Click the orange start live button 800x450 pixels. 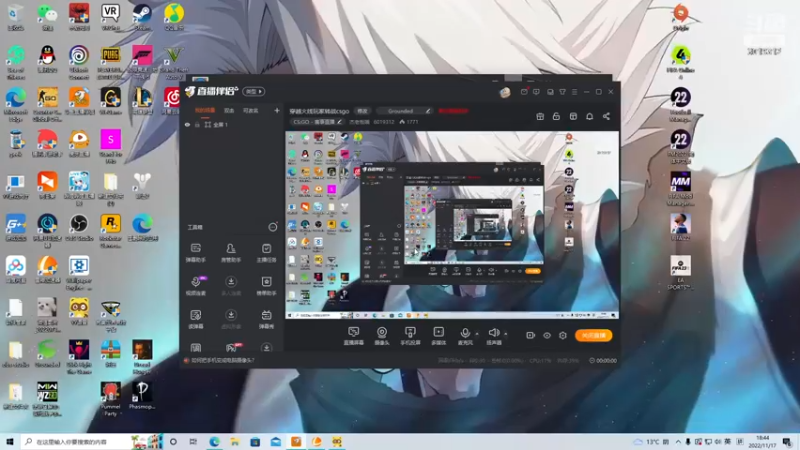tap(593, 335)
